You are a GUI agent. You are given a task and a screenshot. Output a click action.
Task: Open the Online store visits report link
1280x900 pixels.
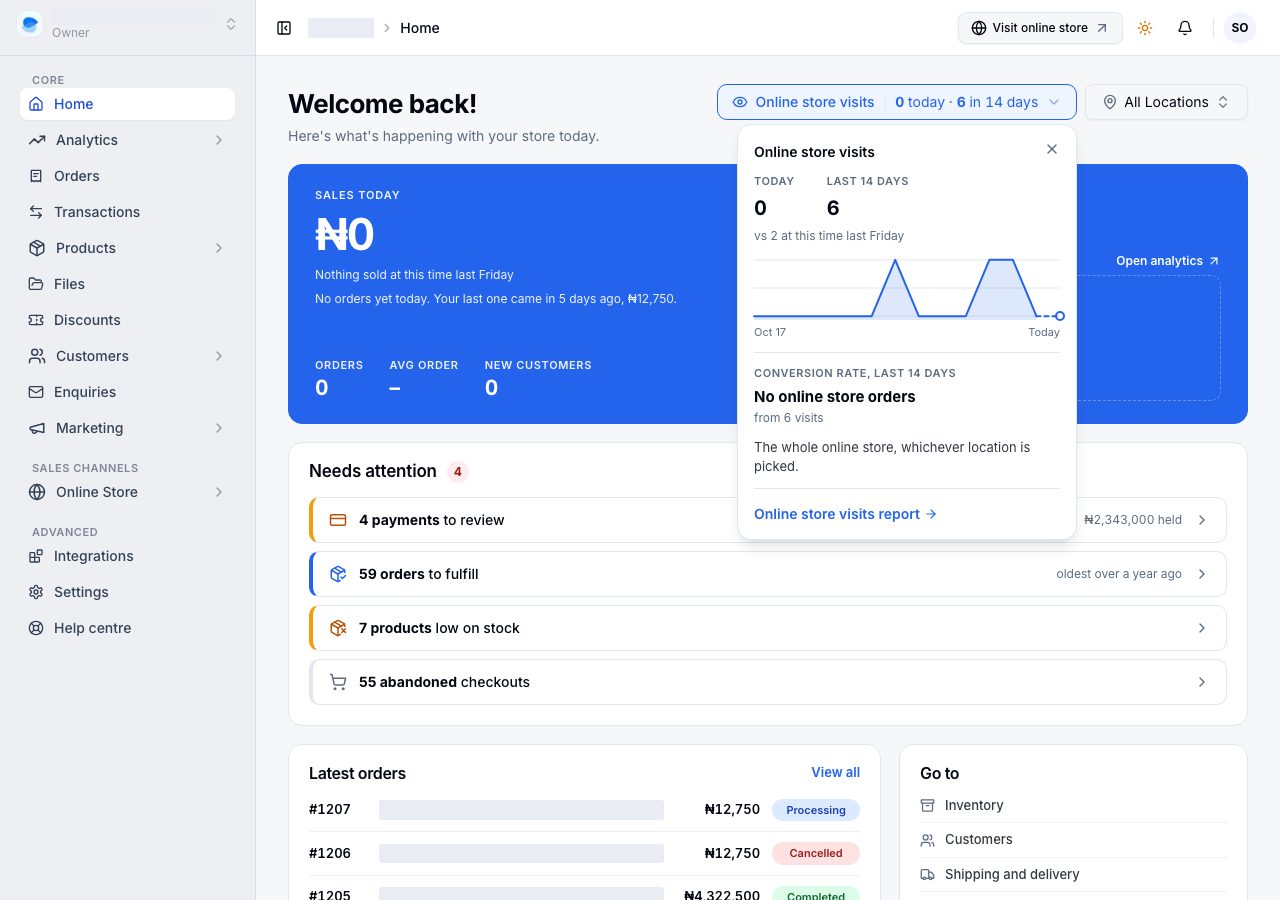(845, 514)
